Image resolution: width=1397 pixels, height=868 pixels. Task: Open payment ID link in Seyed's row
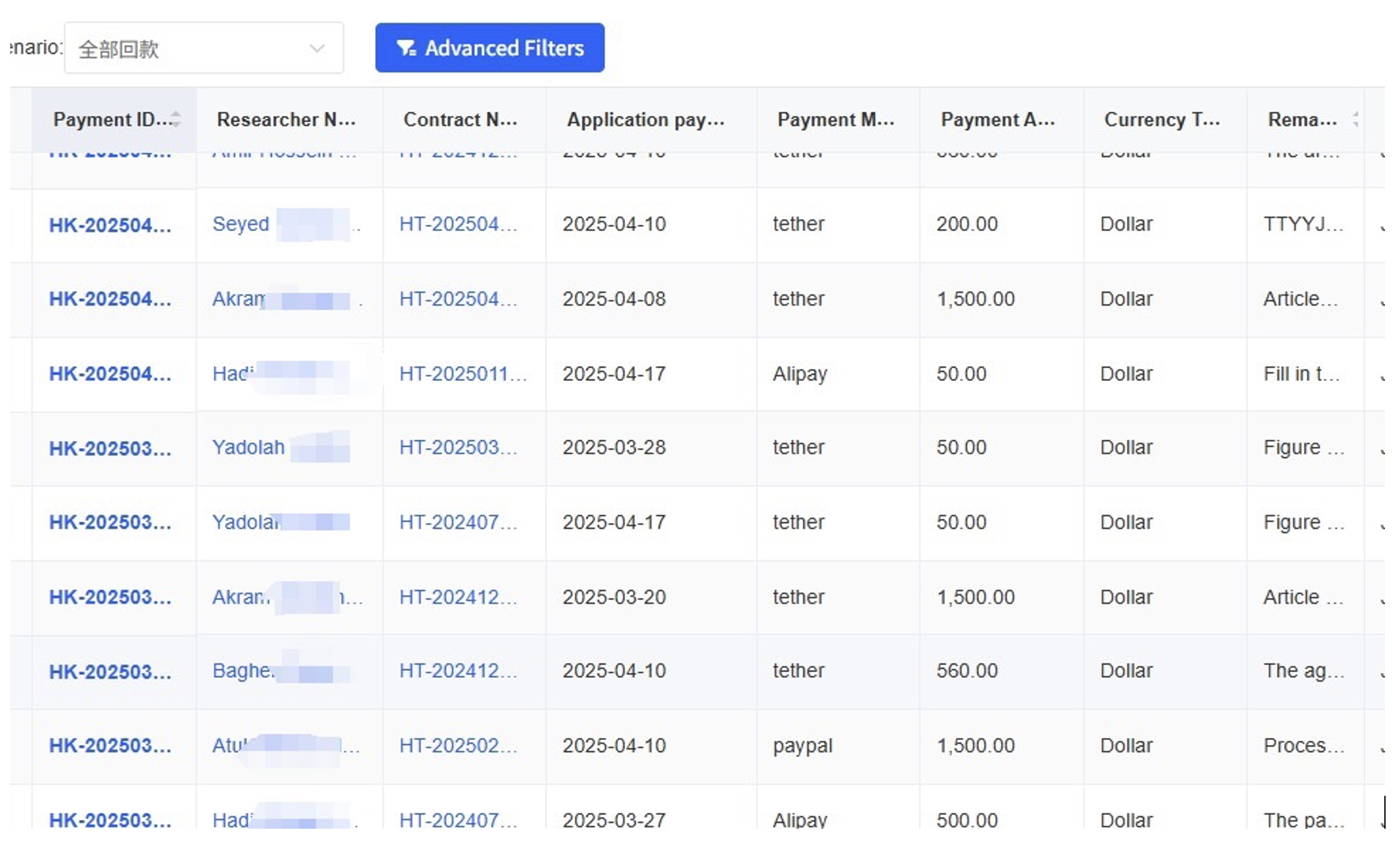tap(110, 225)
